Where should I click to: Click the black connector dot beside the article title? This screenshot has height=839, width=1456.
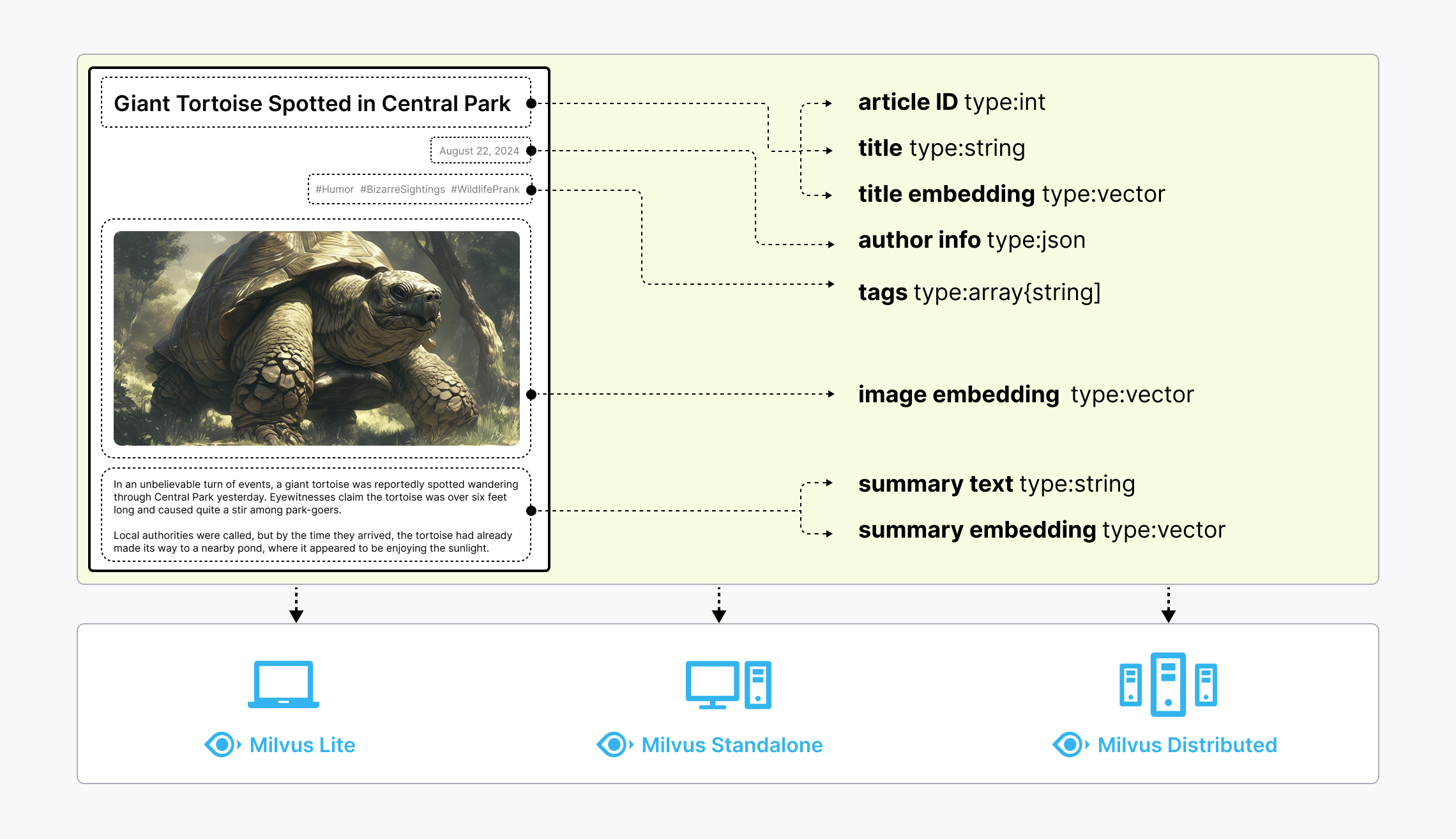[x=531, y=103]
